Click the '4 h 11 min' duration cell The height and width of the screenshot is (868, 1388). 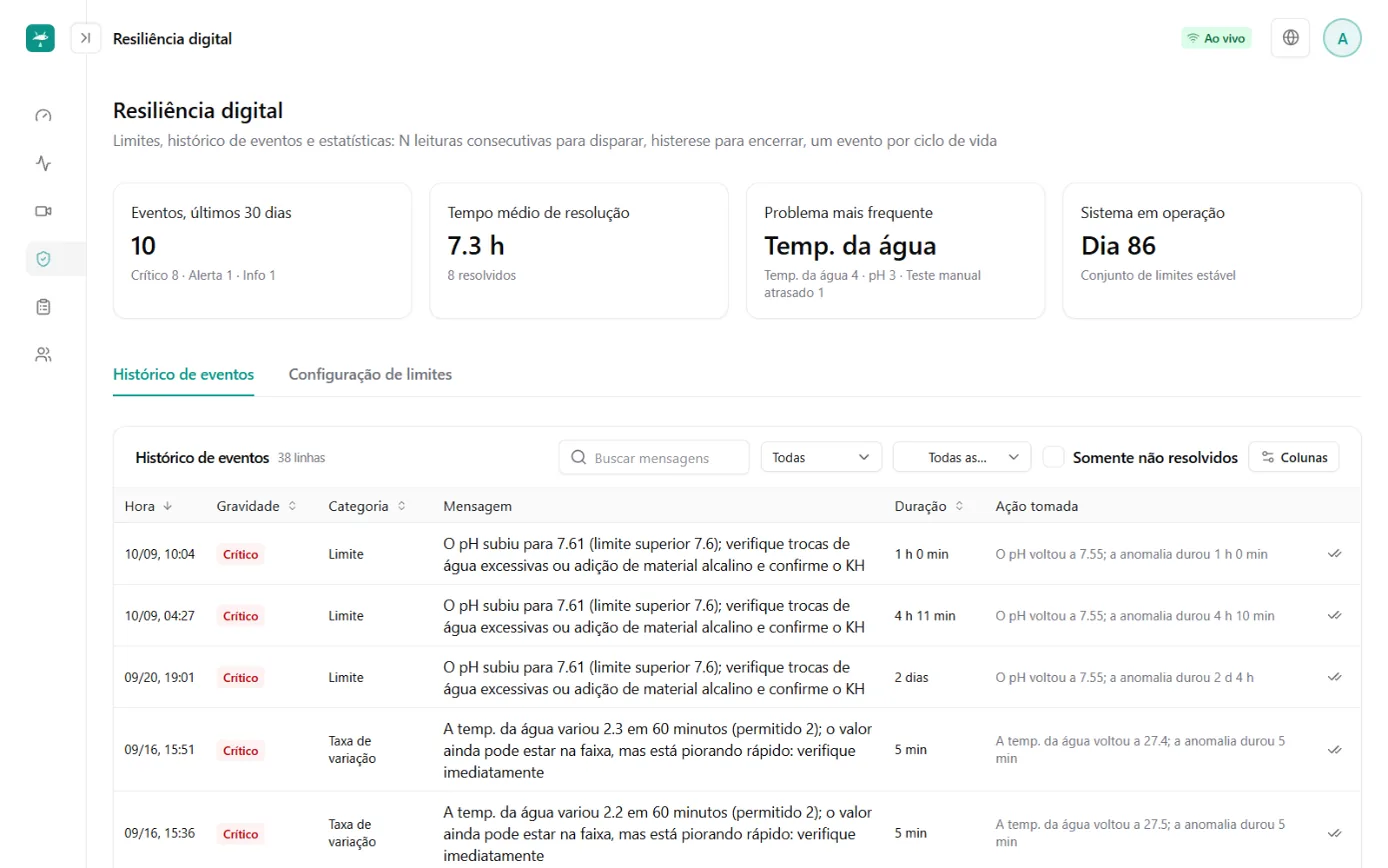[925, 616]
